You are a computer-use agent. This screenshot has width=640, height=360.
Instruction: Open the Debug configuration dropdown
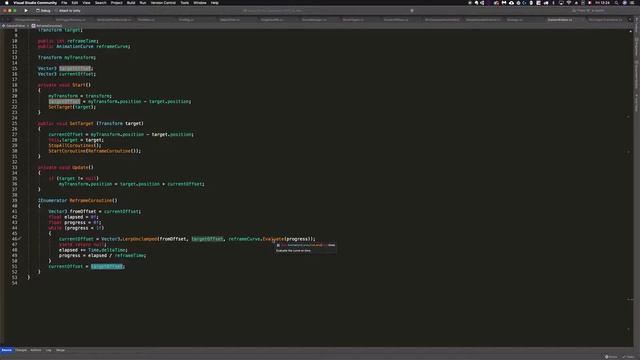[43, 11]
